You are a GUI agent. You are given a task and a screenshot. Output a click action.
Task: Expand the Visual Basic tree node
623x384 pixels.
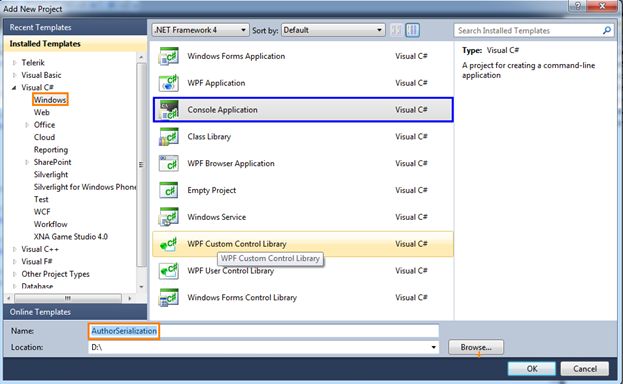tap(15, 75)
